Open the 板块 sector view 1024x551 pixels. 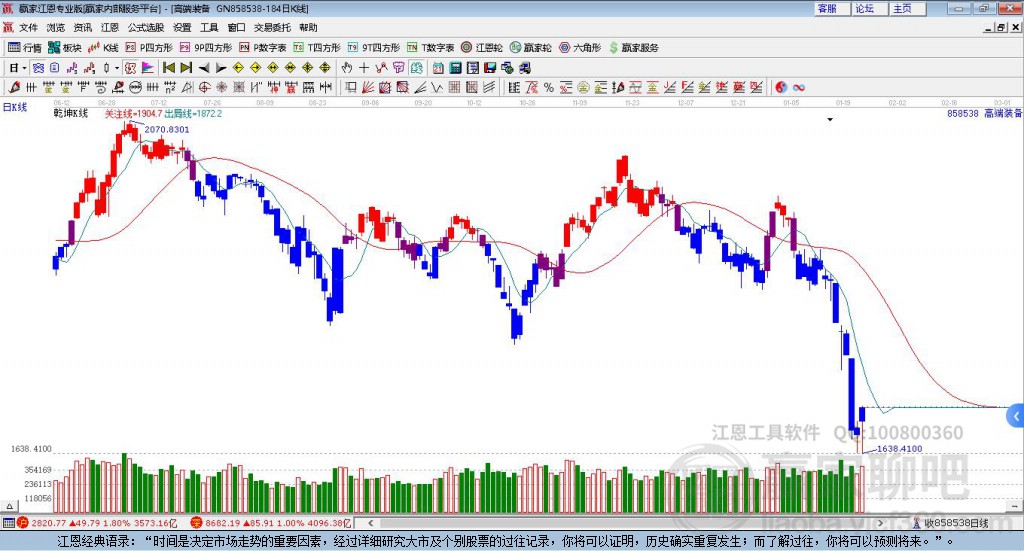[65, 48]
